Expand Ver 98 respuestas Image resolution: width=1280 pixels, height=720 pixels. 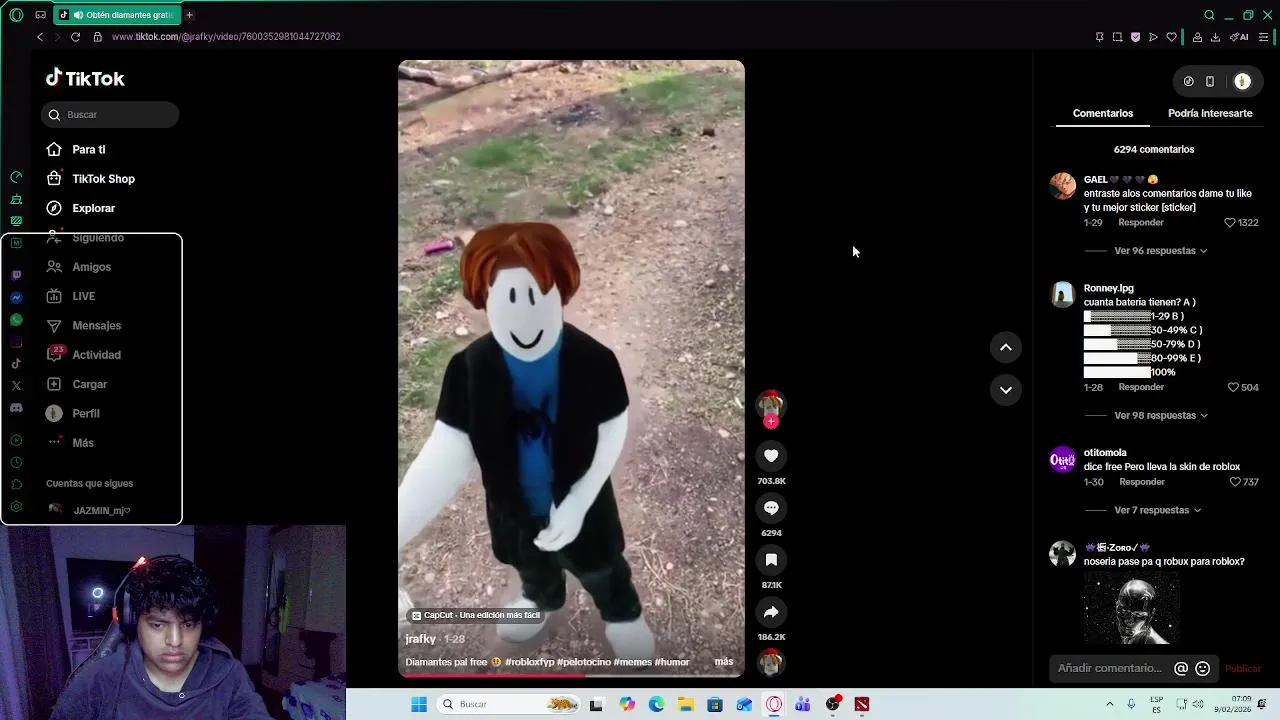[x=1160, y=416]
